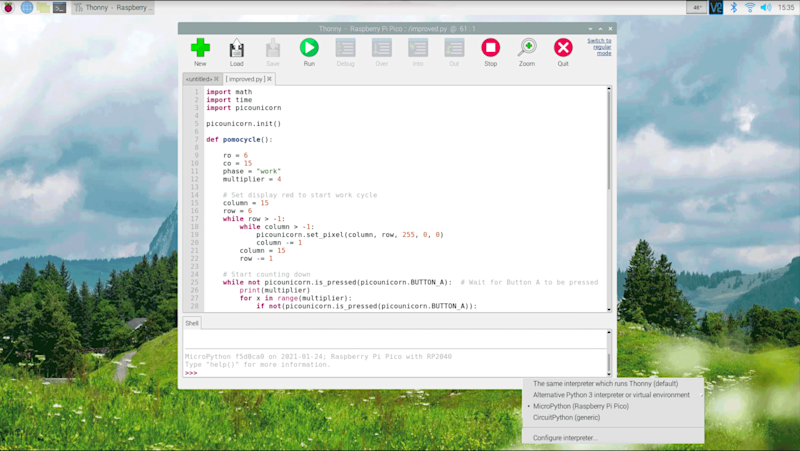
Task: Start the Debug tool
Action: (x=345, y=48)
